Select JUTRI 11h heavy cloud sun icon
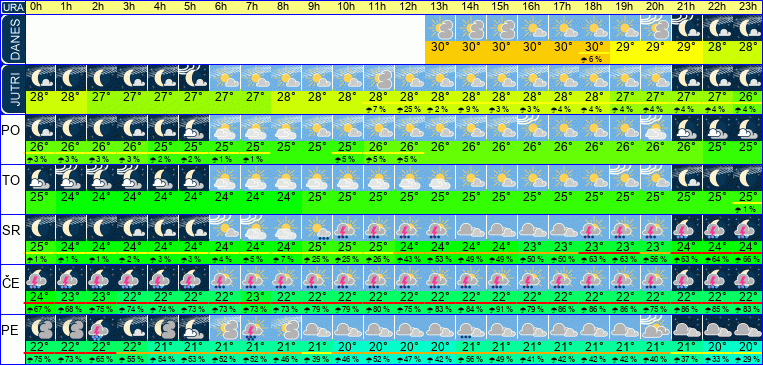This screenshot has width=763, height=365. (x=379, y=78)
